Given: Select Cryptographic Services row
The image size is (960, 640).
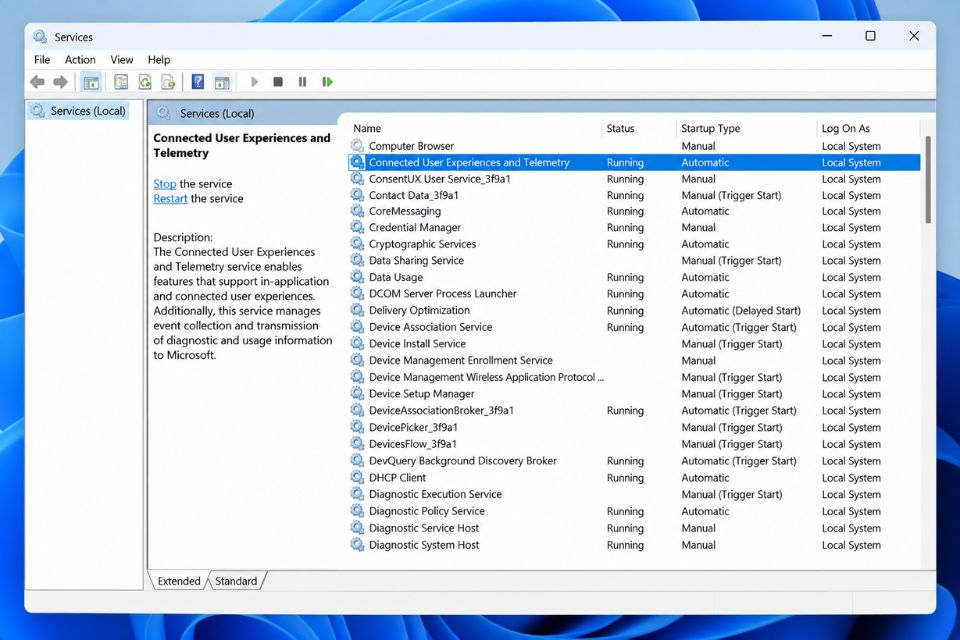Looking at the screenshot, I should coord(634,244).
